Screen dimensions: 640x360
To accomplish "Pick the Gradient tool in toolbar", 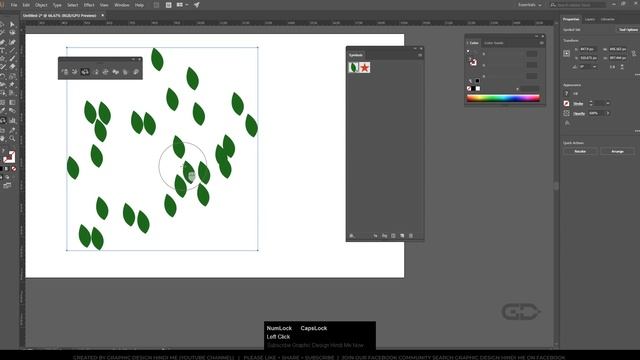I will tap(12, 102).
